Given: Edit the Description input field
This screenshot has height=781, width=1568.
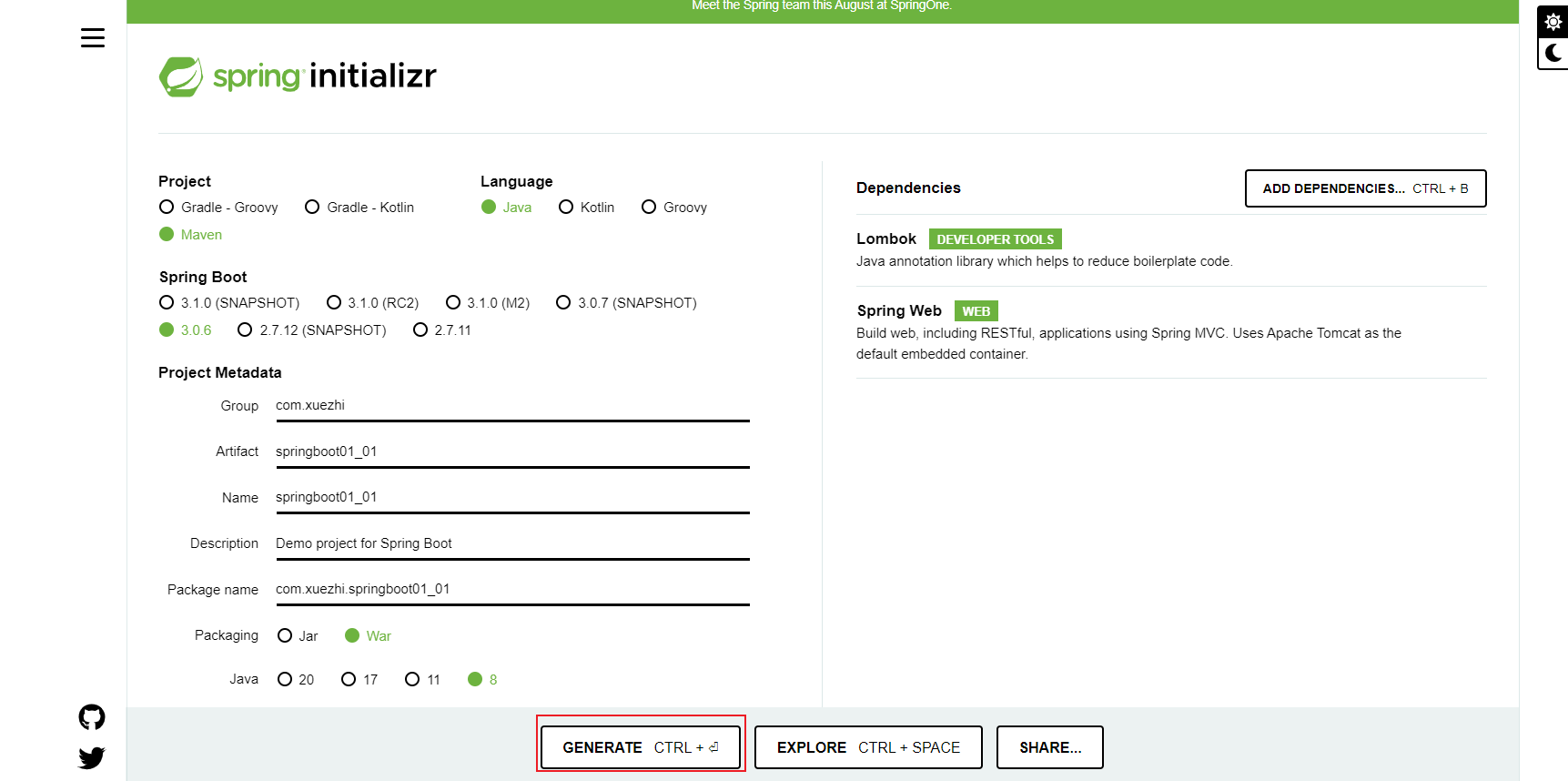Looking at the screenshot, I should pyautogui.click(x=512, y=544).
